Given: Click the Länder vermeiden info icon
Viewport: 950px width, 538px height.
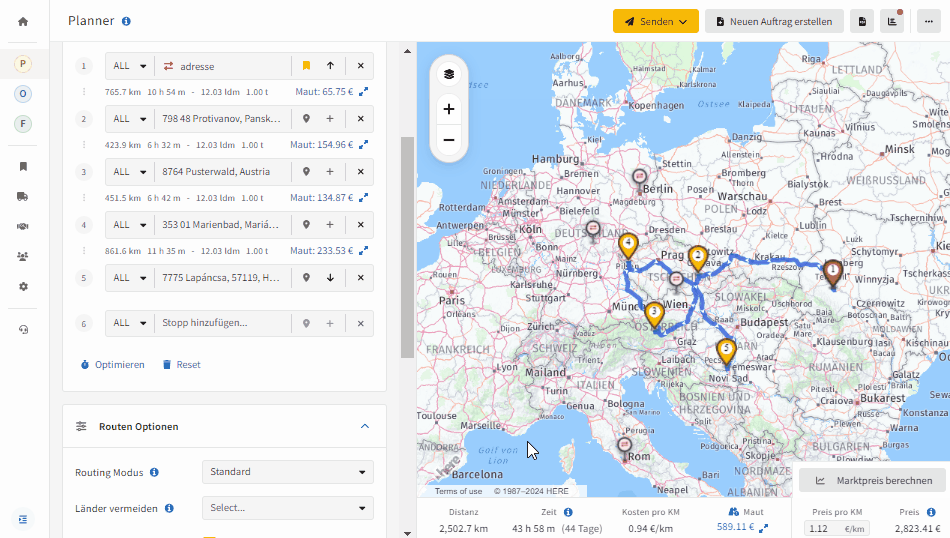Looking at the screenshot, I should tap(169, 508).
